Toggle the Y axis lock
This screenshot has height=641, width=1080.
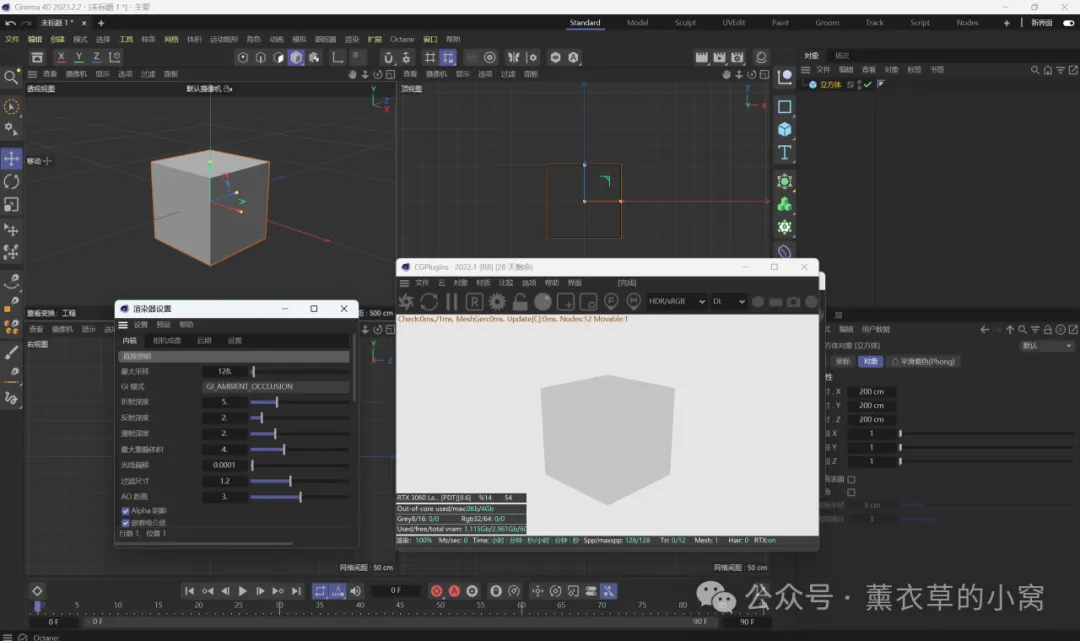tap(79, 57)
